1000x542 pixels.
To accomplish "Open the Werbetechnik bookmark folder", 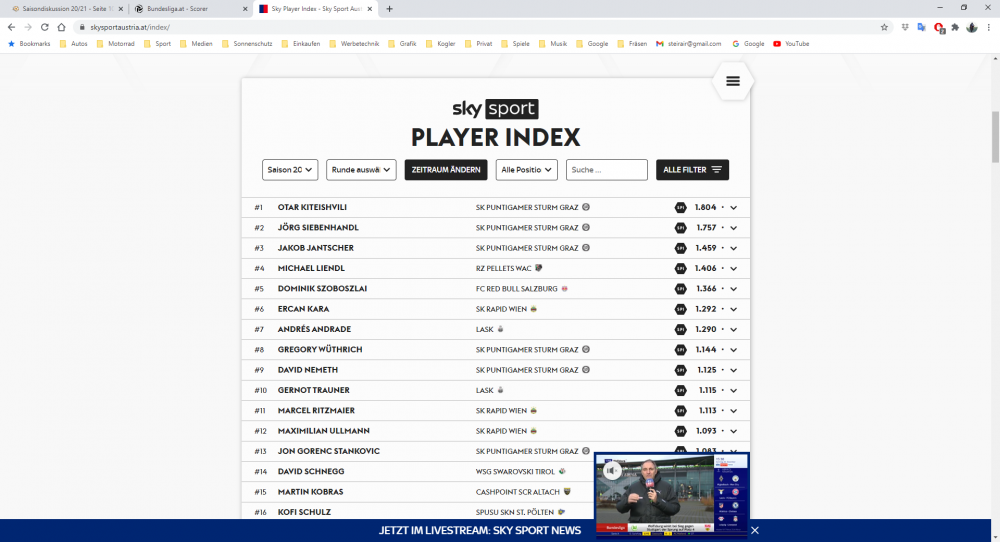I will [x=354, y=44].
